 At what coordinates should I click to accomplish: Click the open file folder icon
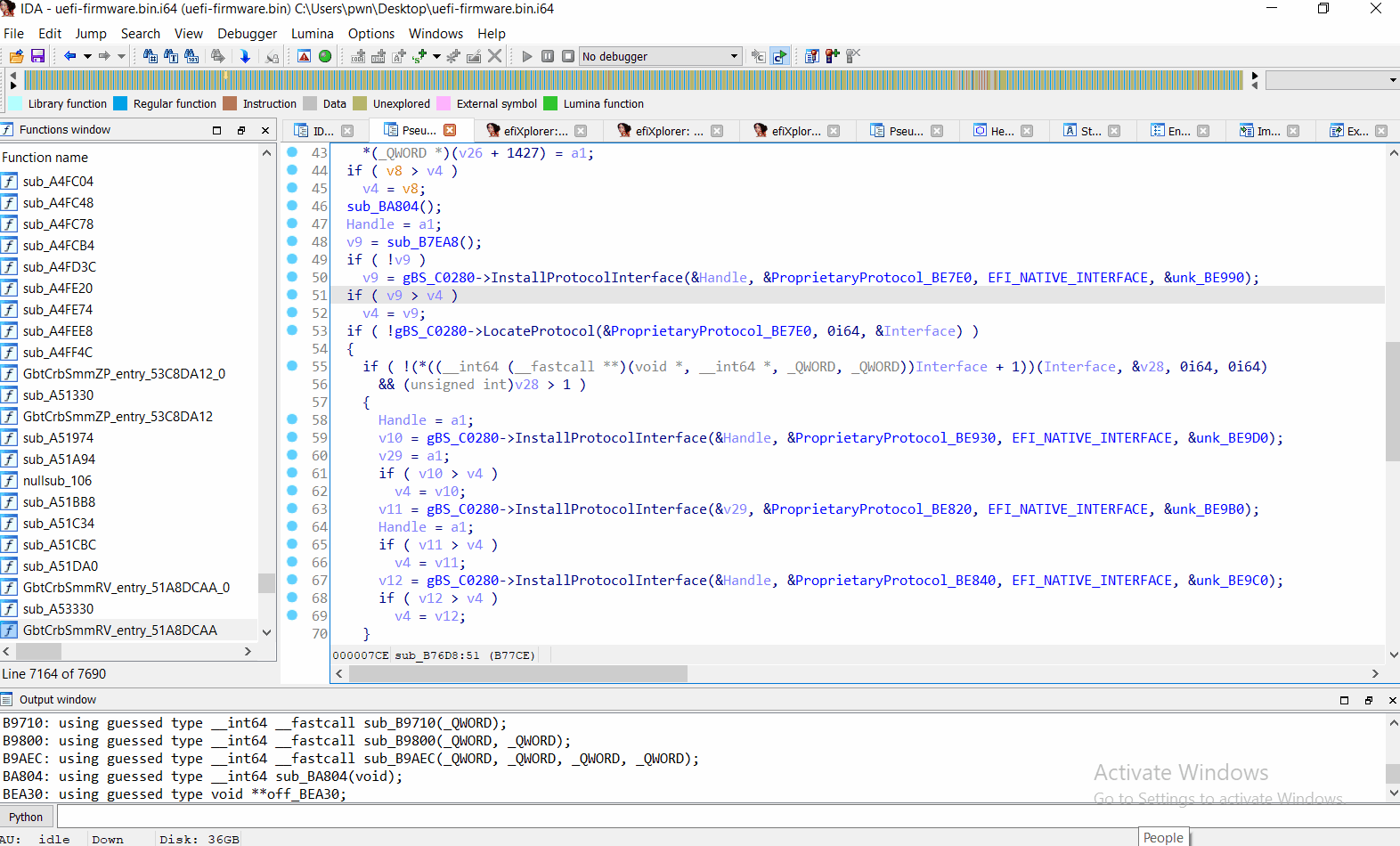tap(16, 56)
